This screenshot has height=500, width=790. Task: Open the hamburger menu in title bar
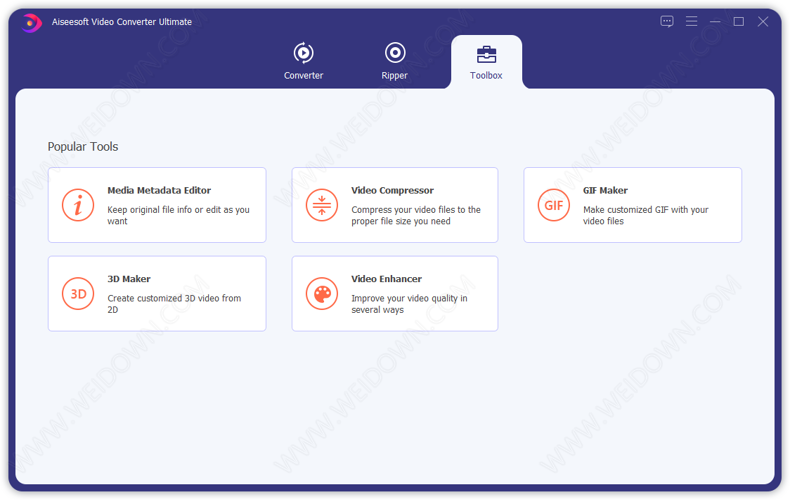691,21
